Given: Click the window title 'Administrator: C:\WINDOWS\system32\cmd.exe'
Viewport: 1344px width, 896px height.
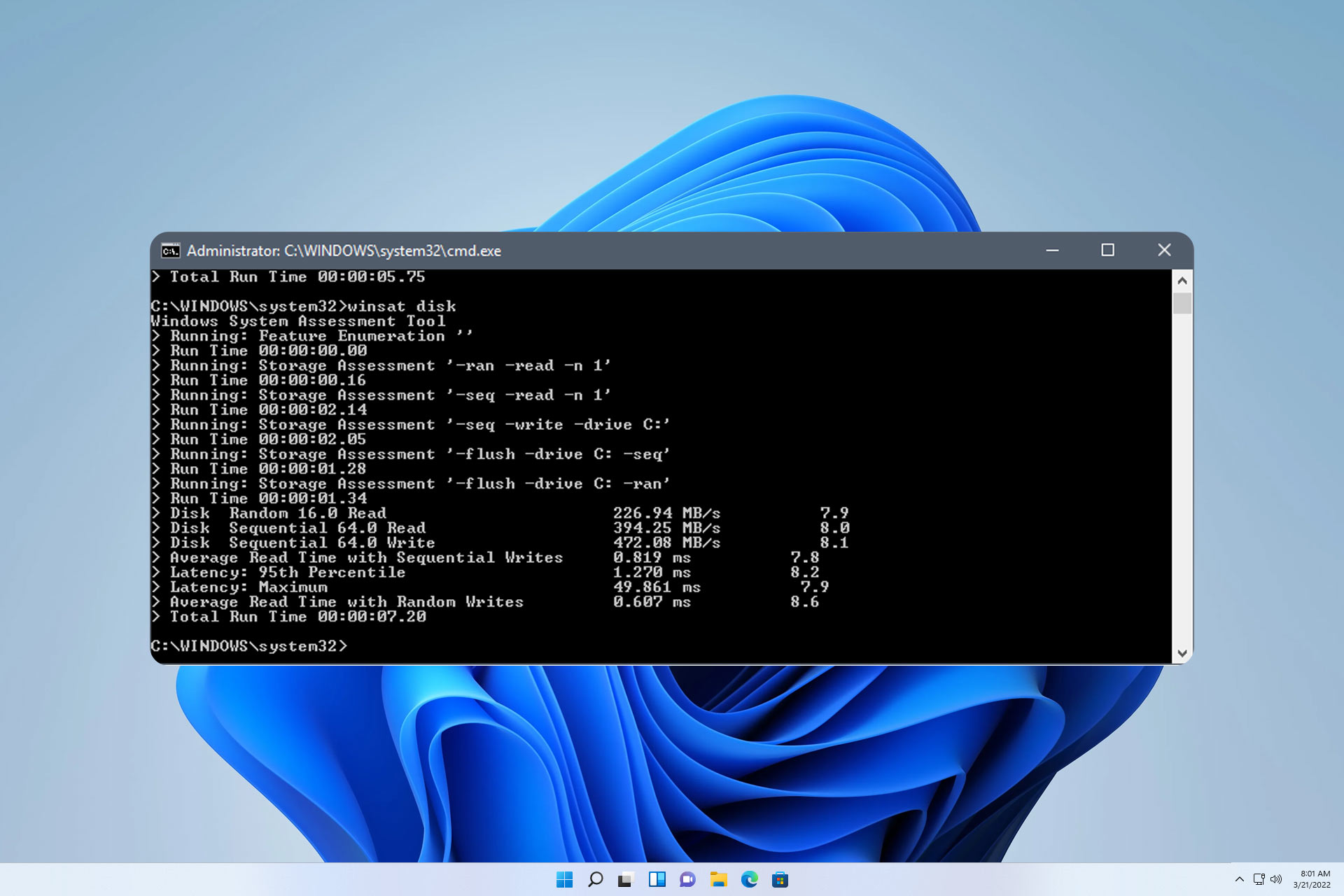Looking at the screenshot, I should (x=344, y=251).
